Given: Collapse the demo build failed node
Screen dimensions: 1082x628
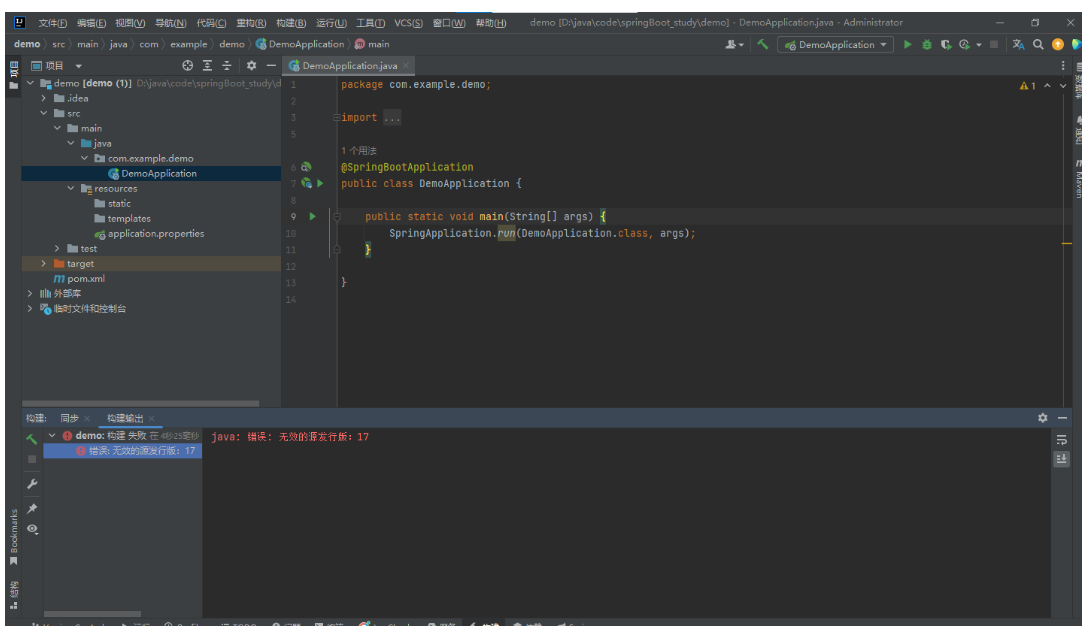Looking at the screenshot, I should (52, 435).
